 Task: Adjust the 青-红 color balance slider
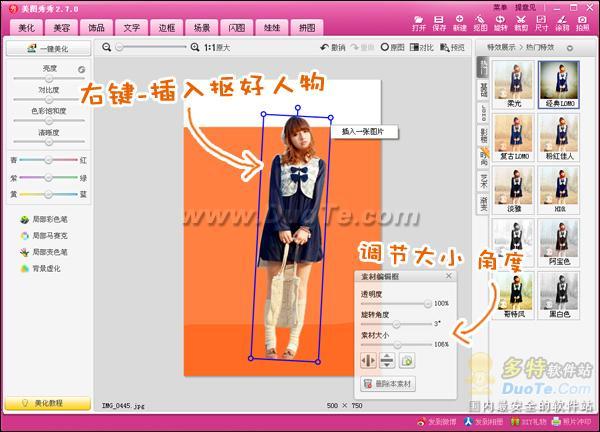(x=49, y=160)
